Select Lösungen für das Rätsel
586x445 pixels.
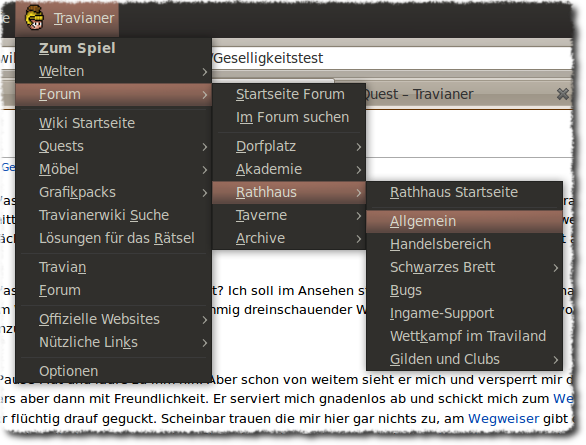[x=114, y=238]
